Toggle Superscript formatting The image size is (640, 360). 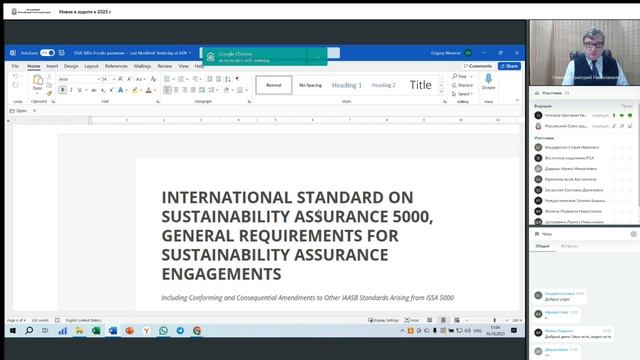(111, 90)
